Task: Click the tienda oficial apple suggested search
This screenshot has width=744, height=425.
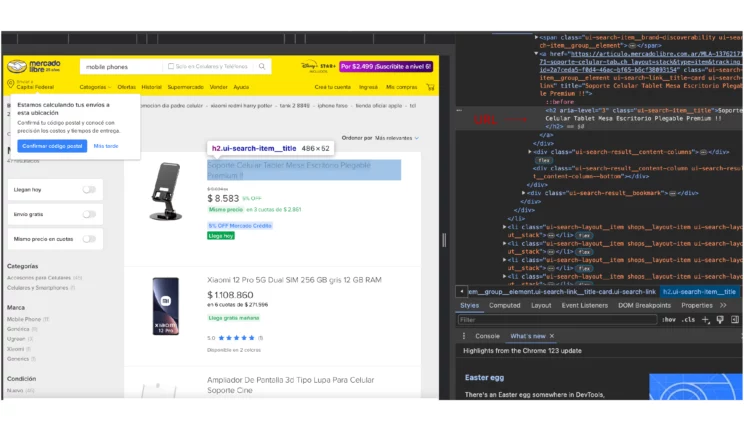Action: click(379, 106)
